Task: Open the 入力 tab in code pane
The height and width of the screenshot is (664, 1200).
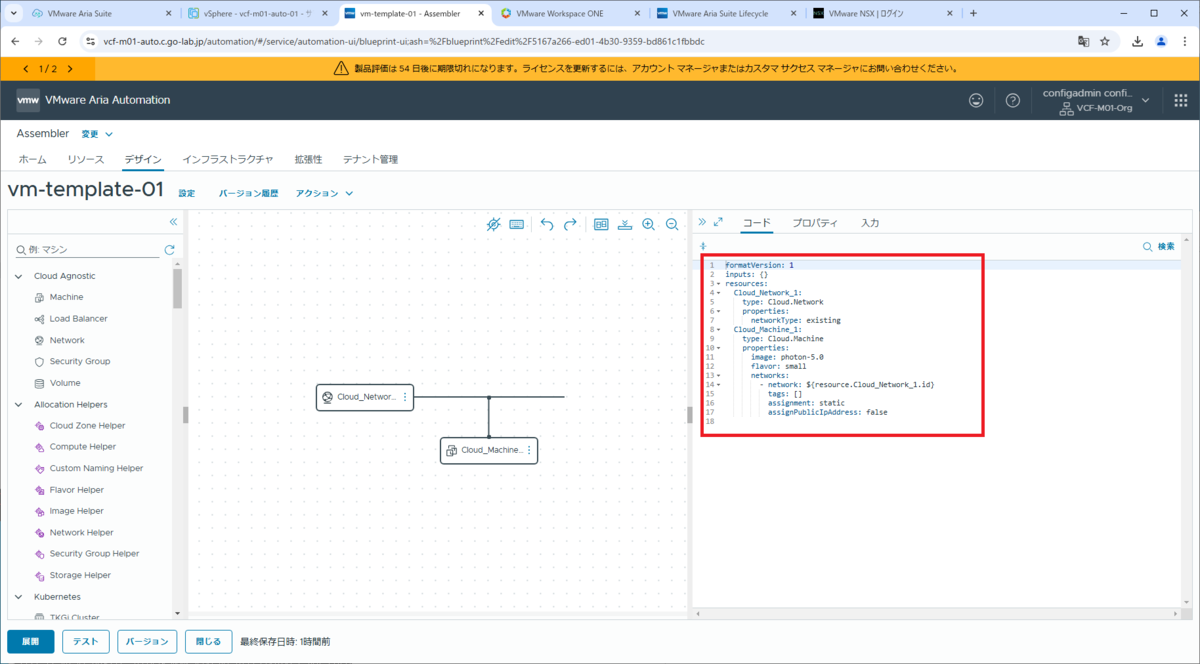Action: click(x=870, y=223)
